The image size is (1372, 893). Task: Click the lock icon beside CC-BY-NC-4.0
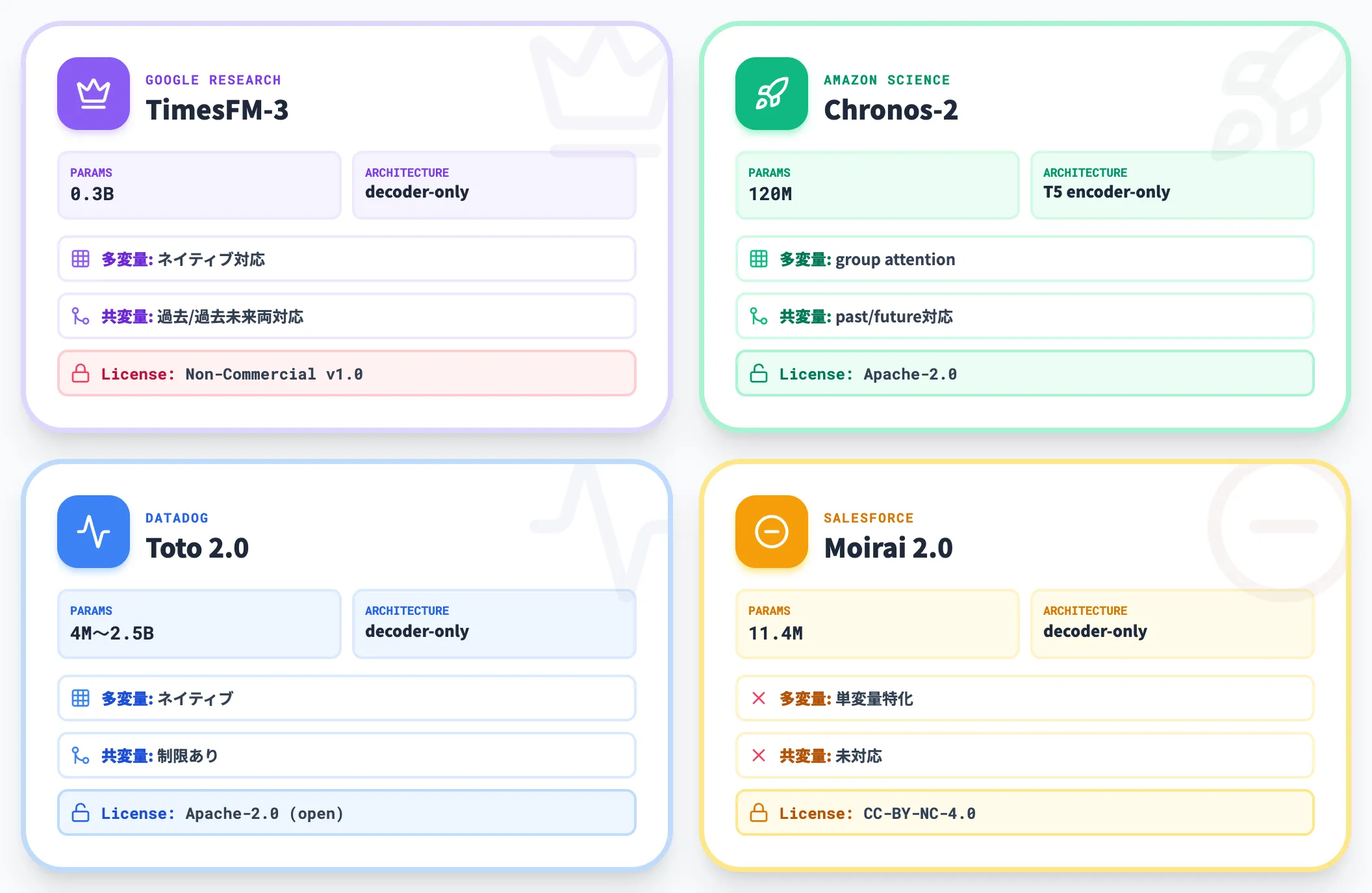759,812
